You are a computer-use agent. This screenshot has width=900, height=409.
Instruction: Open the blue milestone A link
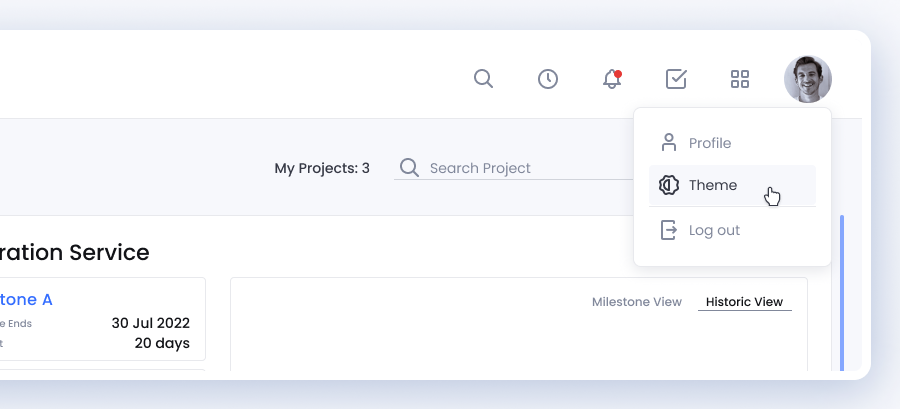click(27, 299)
